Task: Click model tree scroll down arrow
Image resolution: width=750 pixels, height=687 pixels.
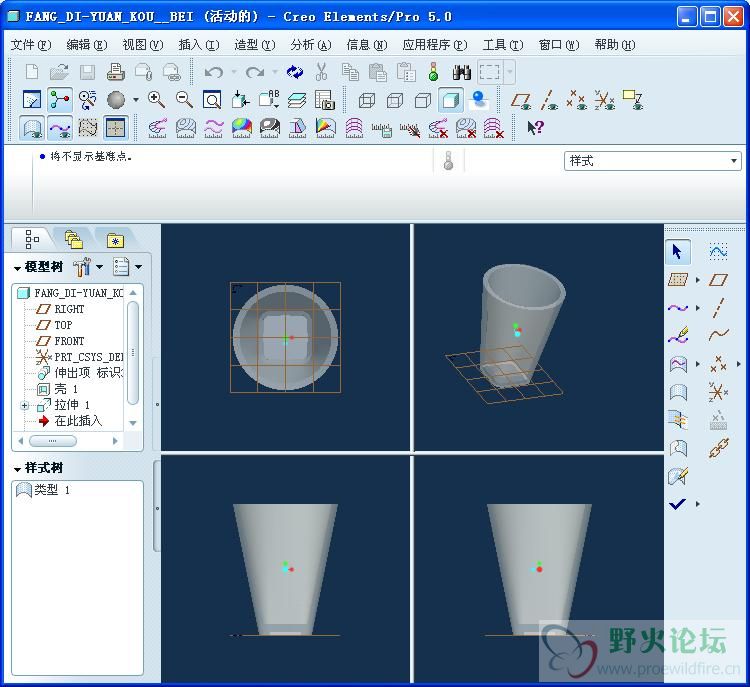Action: [133, 423]
